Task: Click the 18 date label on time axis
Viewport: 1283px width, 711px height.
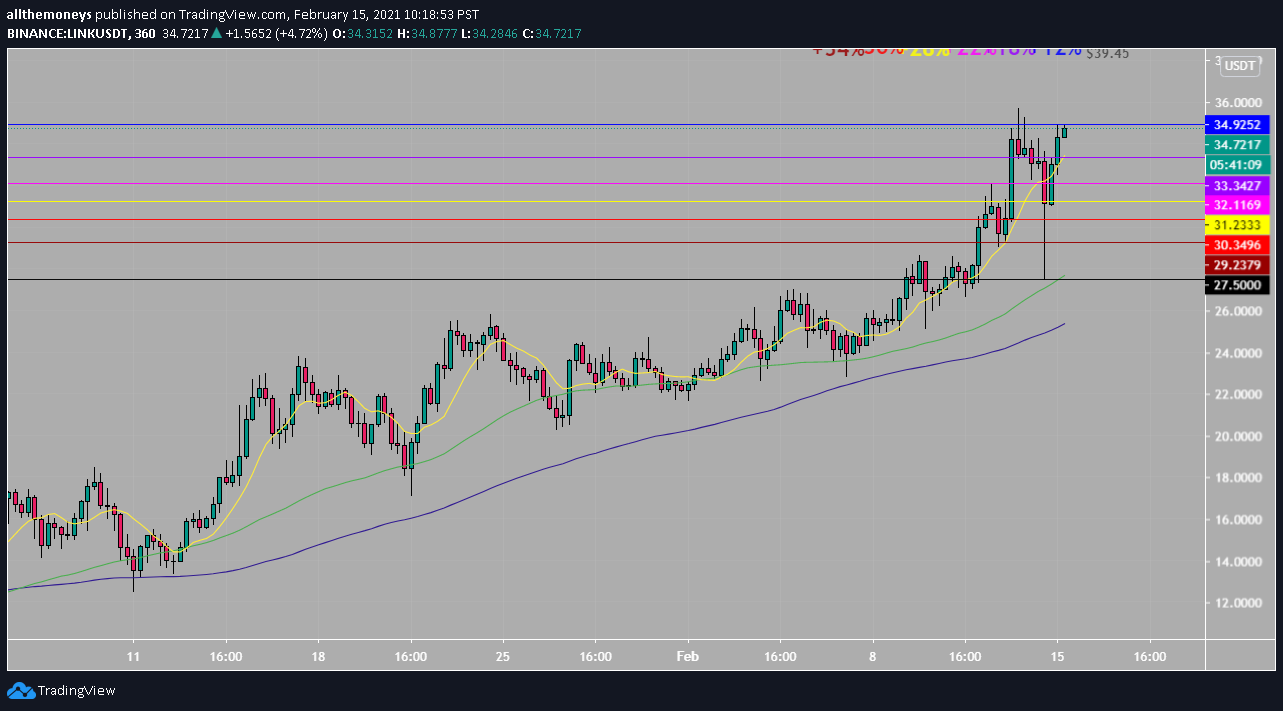Action: [318, 657]
